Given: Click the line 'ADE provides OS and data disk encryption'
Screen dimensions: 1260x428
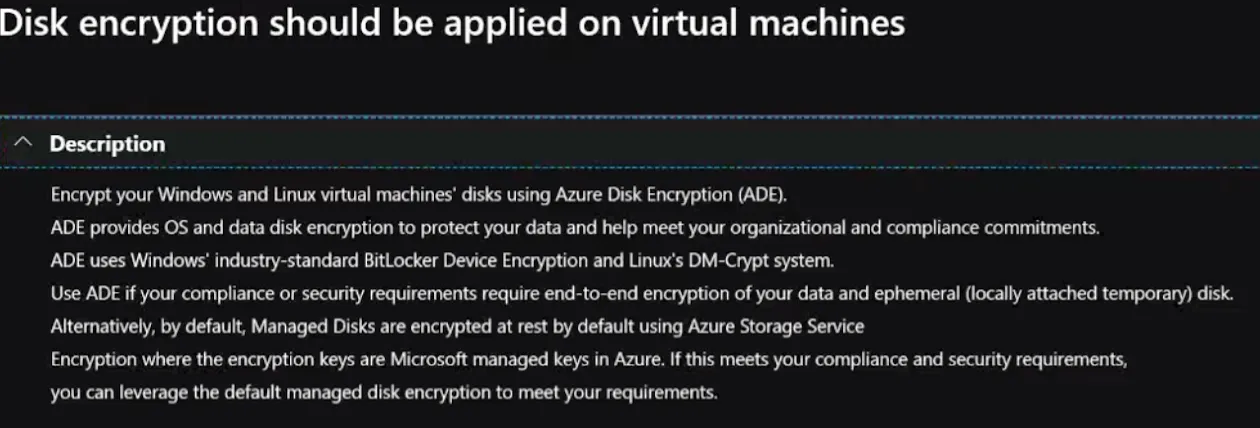Looking at the screenshot, I should (575, 227).
